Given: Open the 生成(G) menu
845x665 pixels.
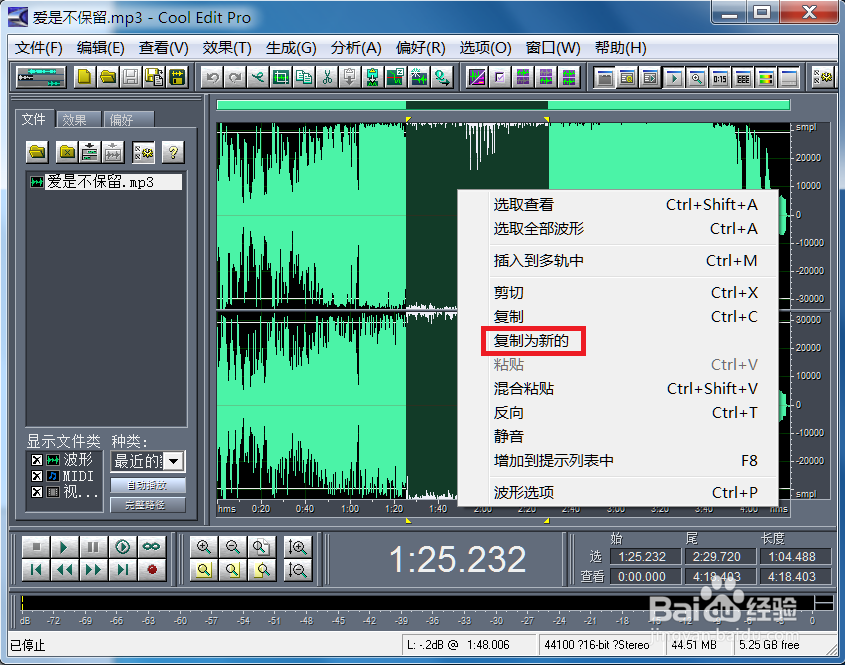Looking at the screenshot, I should click(x=291, y=48).
